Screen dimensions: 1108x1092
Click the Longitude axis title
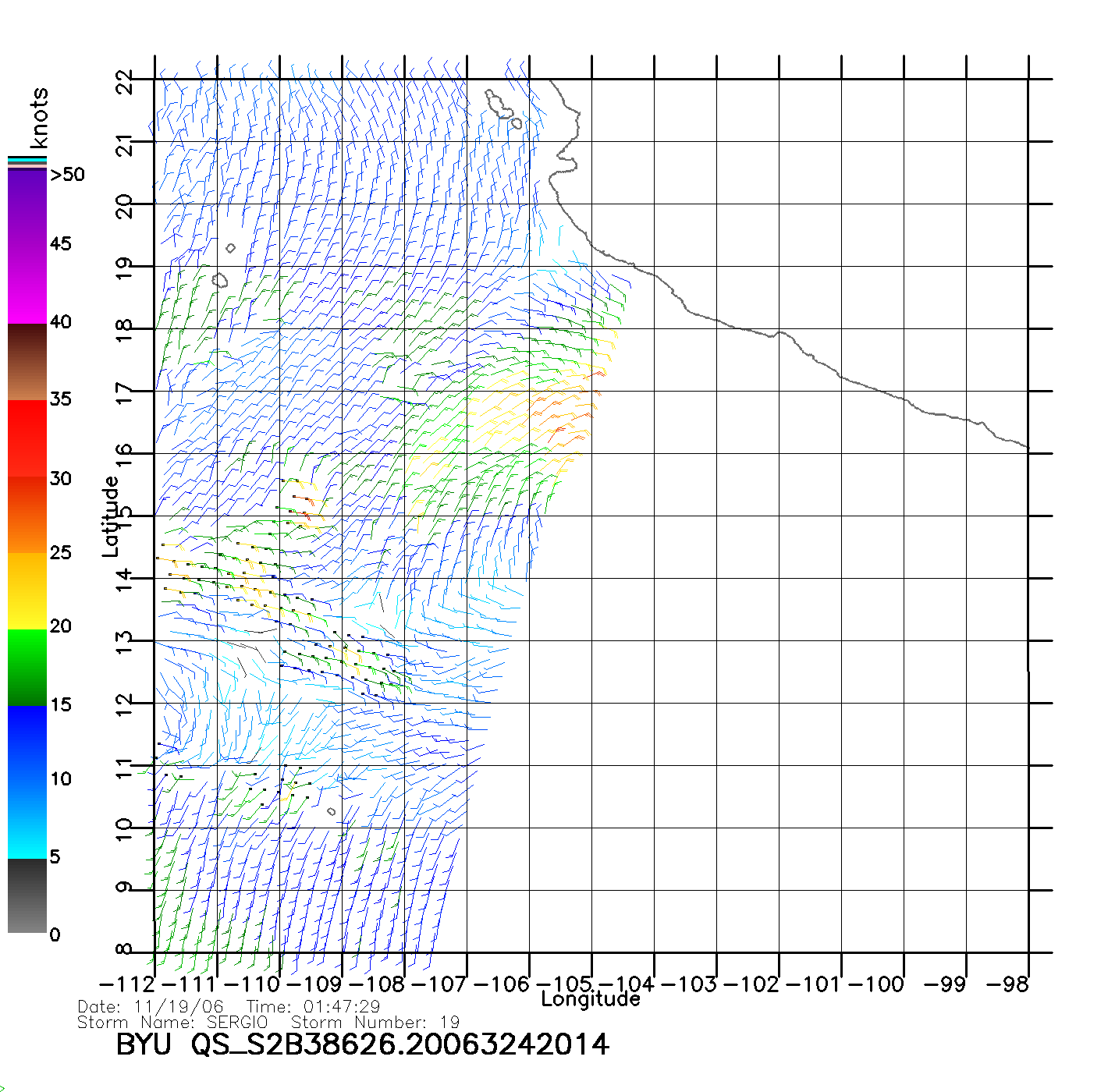point(591,999)
